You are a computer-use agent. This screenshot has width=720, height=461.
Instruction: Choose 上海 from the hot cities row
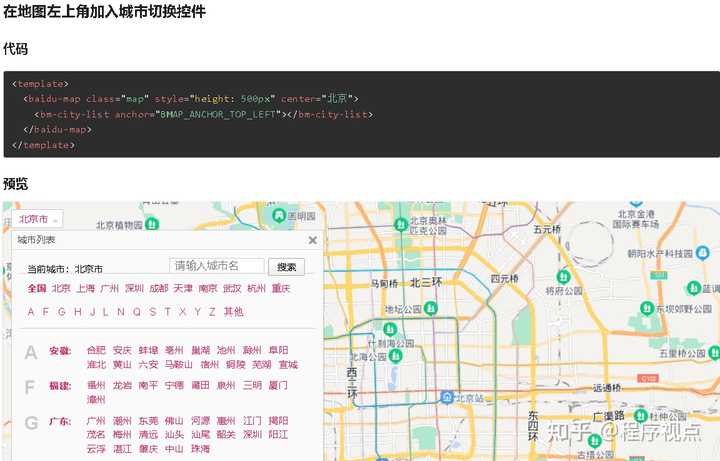coord(85,288)
